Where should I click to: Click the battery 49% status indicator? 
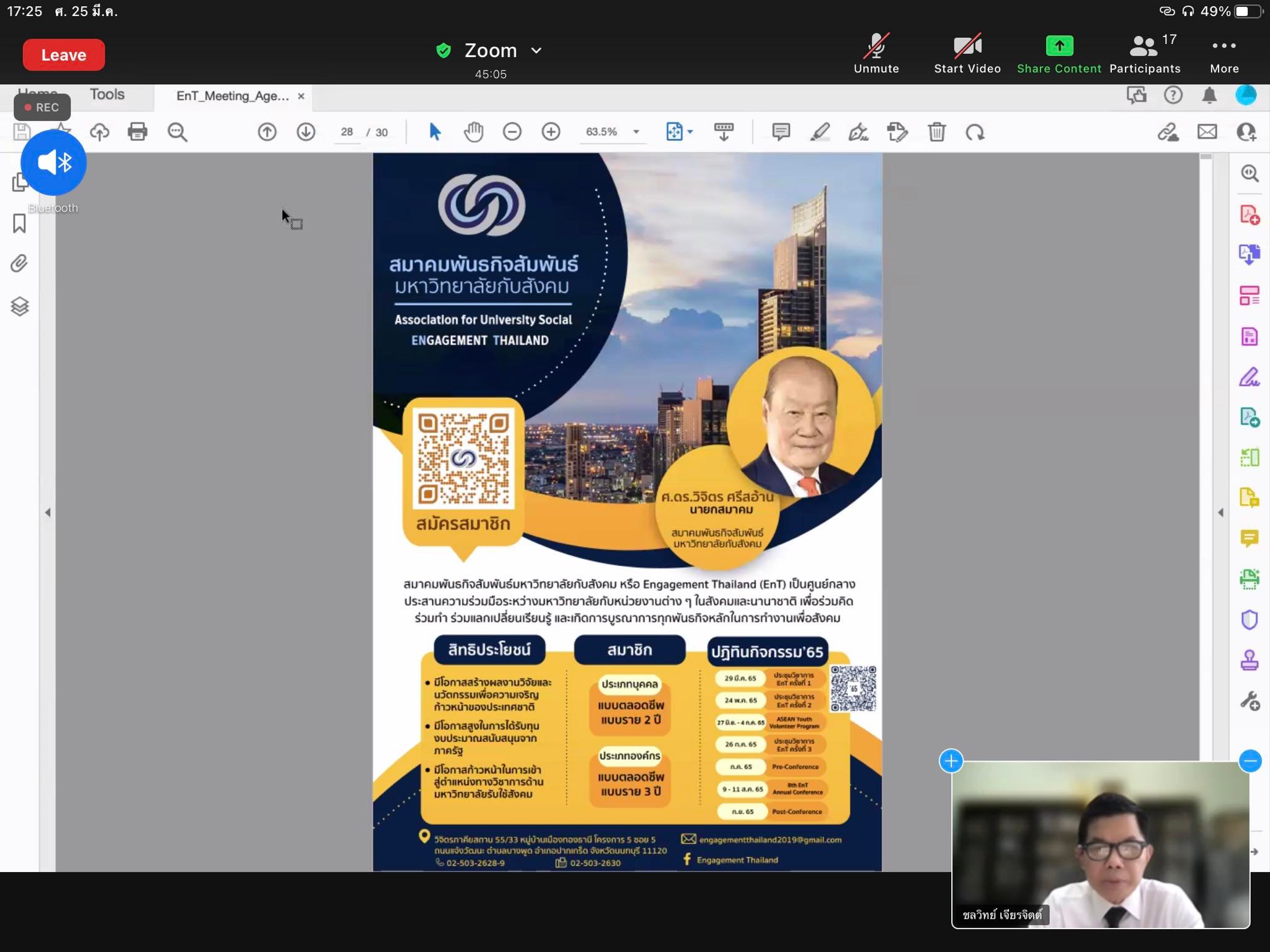click(1232, 11)
